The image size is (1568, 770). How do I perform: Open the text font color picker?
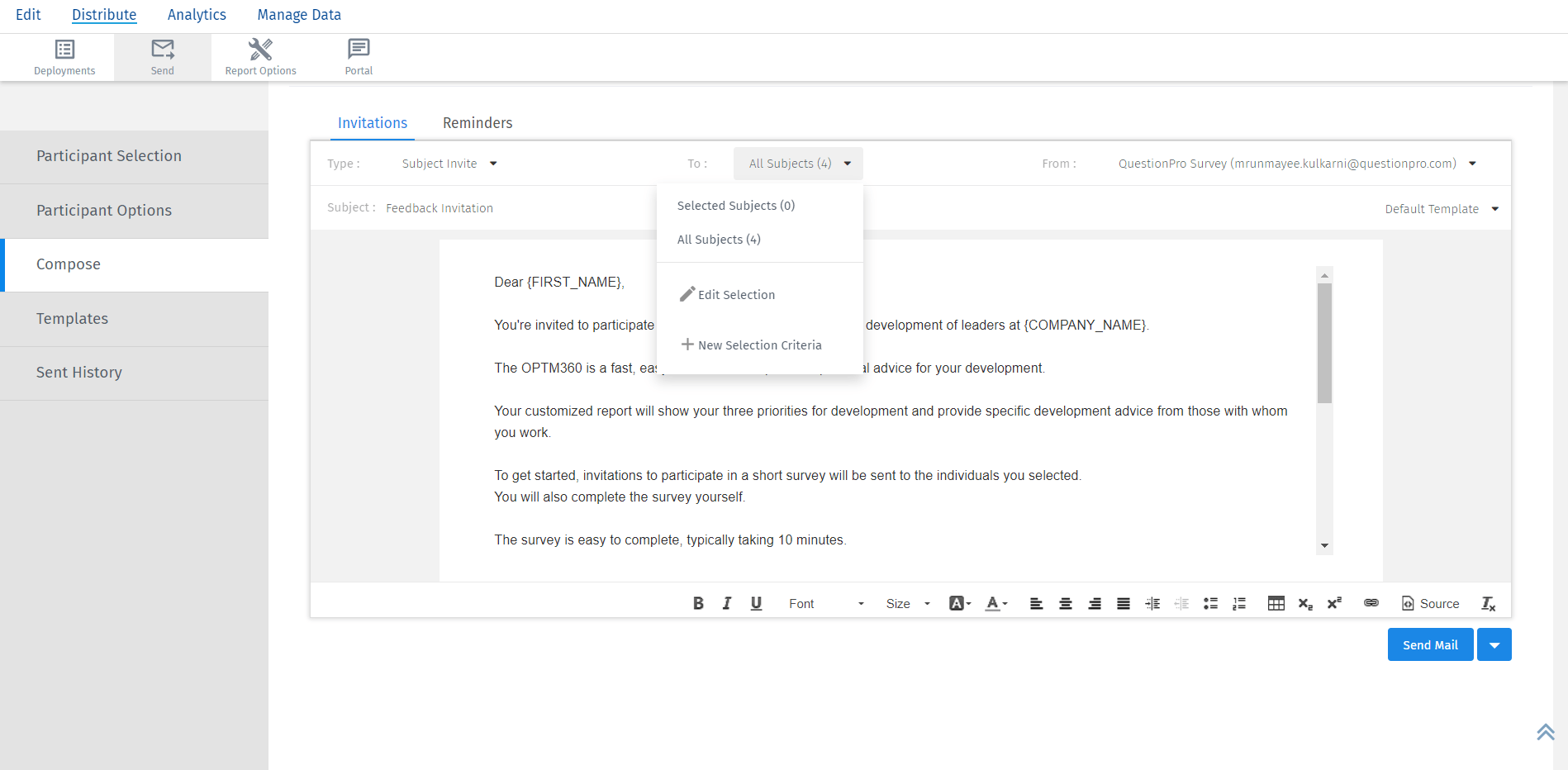996,603
